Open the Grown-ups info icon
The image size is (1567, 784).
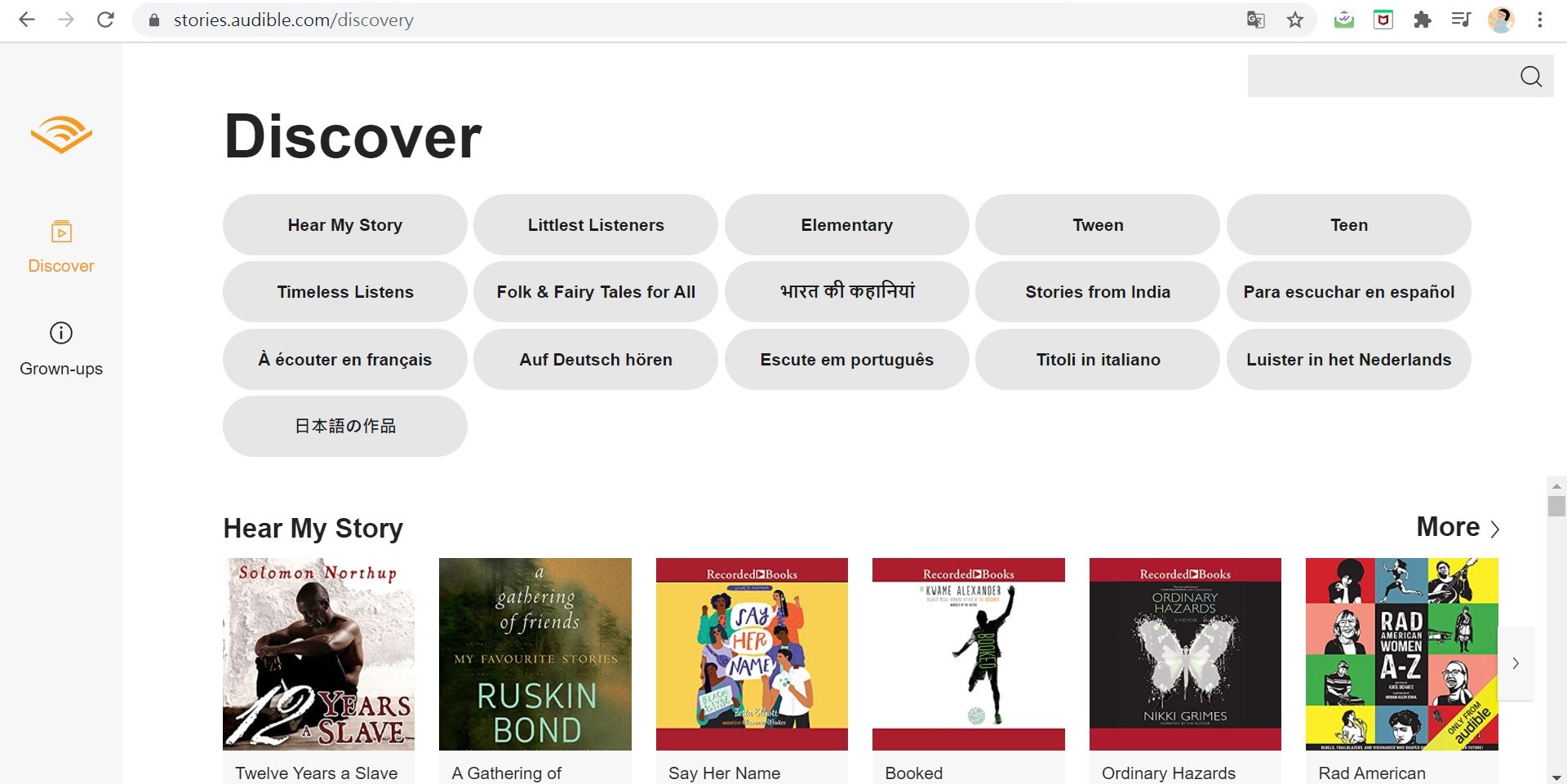(x=61, y=333)
